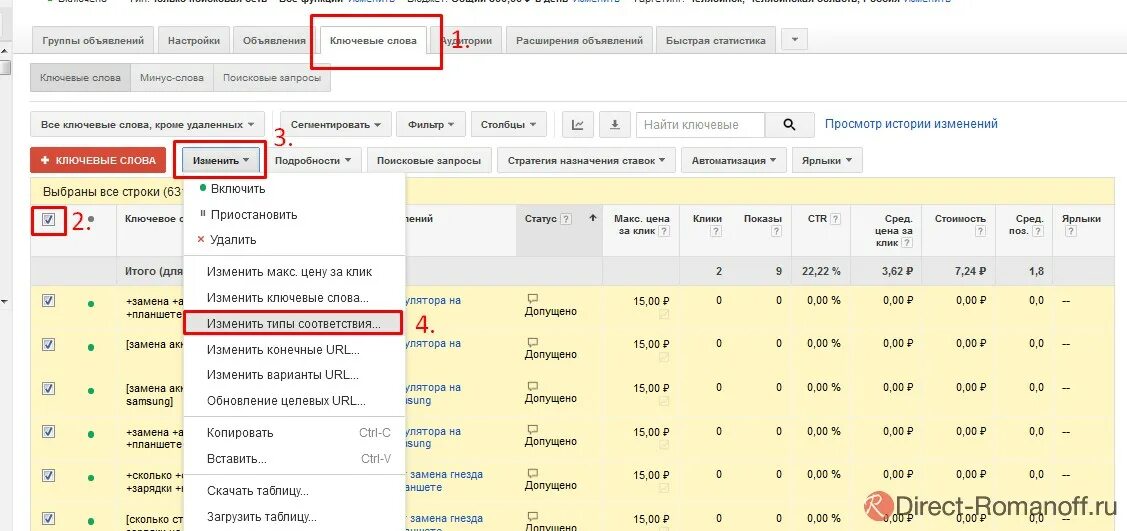The height and width of the screenshot is (531, 1127).
Task: Open help icon beside Сред. поз. header
Action: point(1039,231)
